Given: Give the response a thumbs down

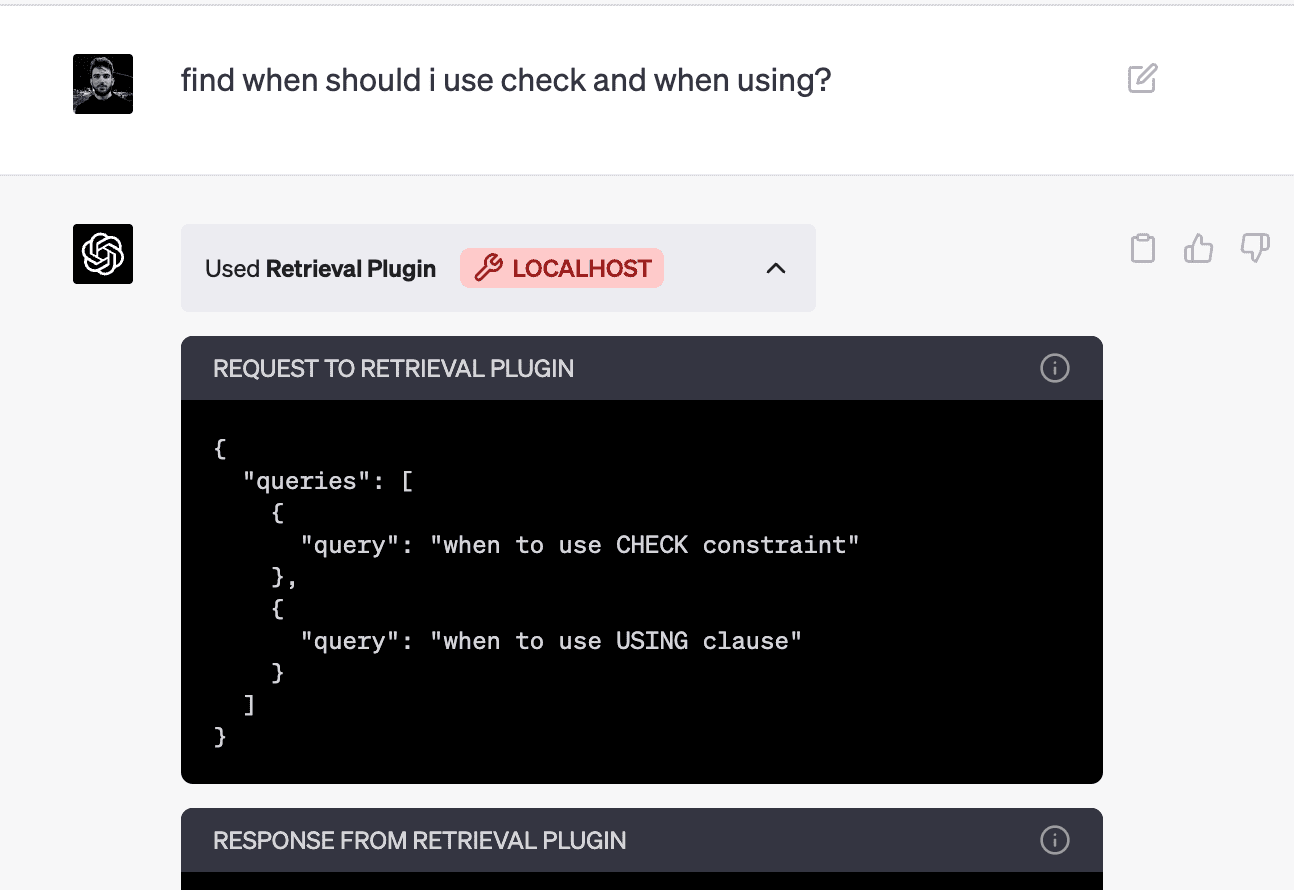Looking at the screenshot, I should [1255, 248].
